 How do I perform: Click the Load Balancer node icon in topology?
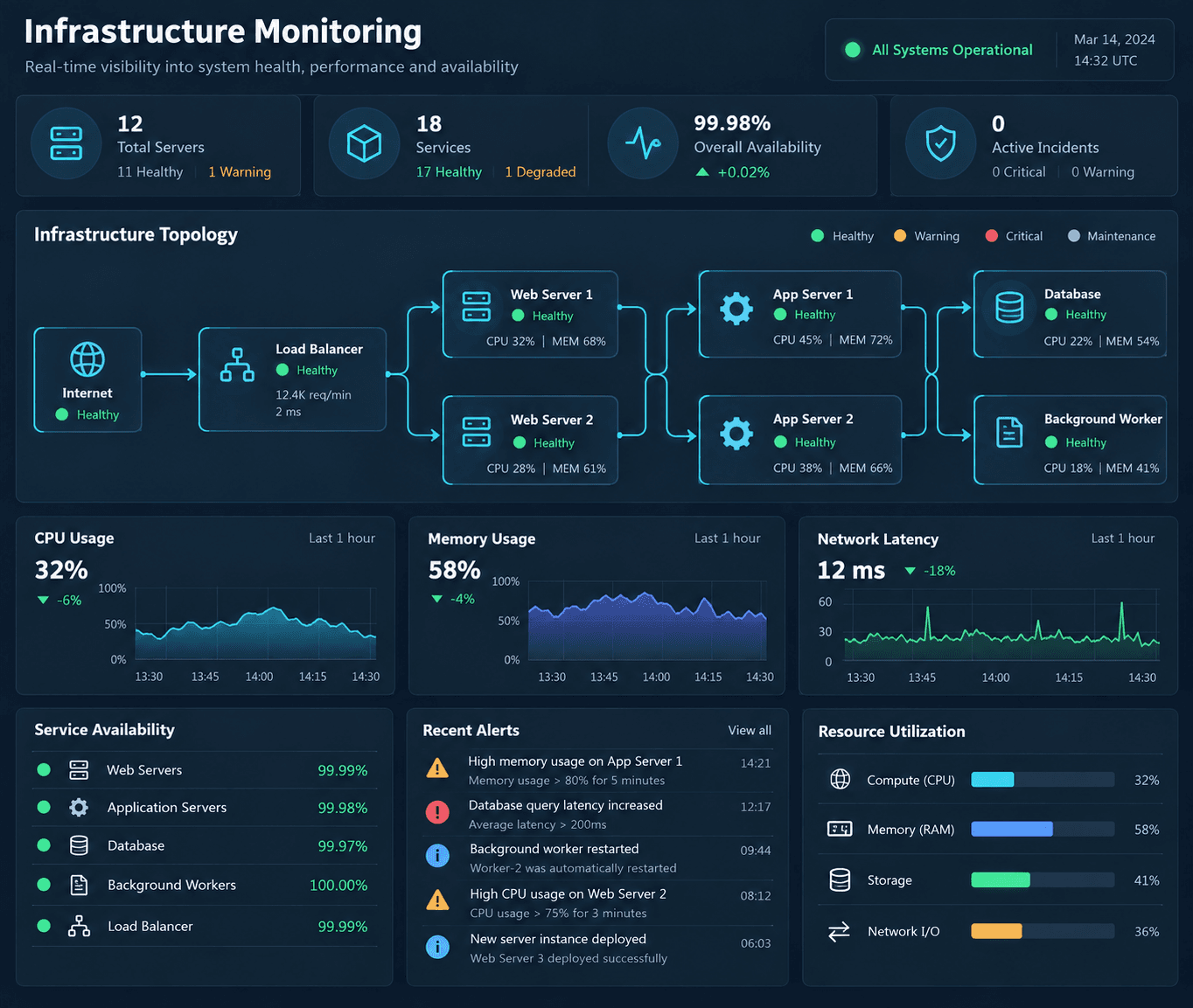237,365
